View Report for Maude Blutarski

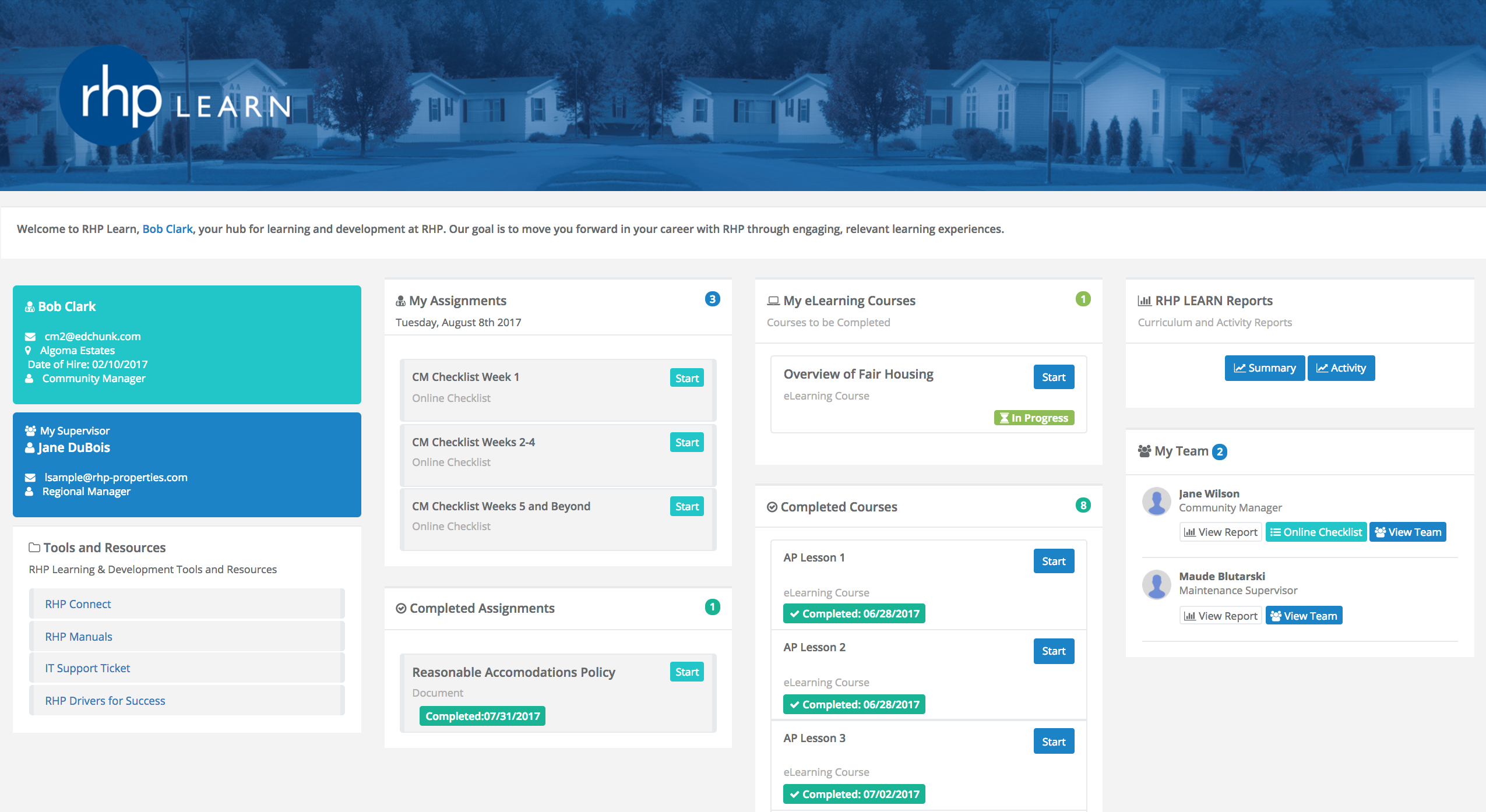[x=1220, y=616]
